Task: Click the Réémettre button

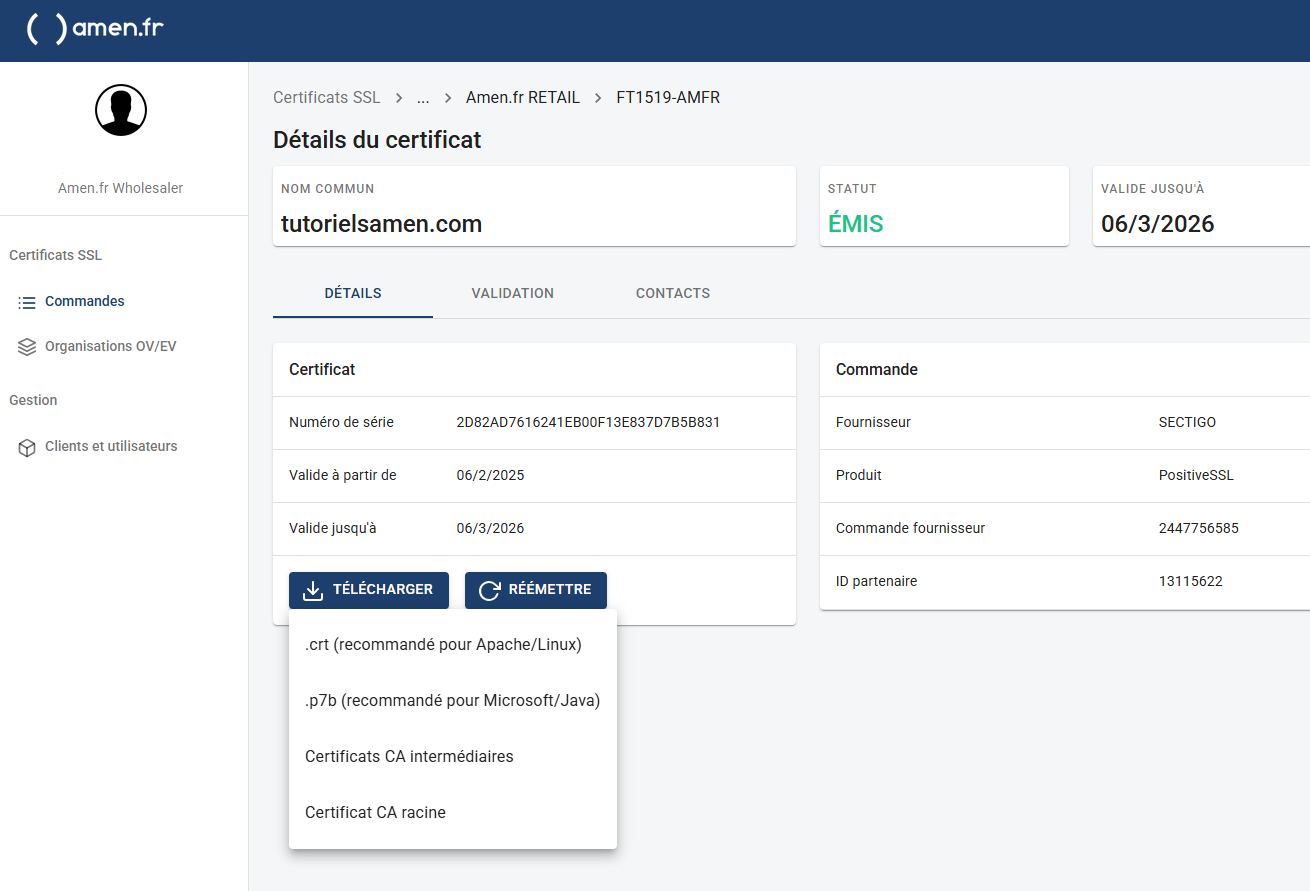Action: 536,590
